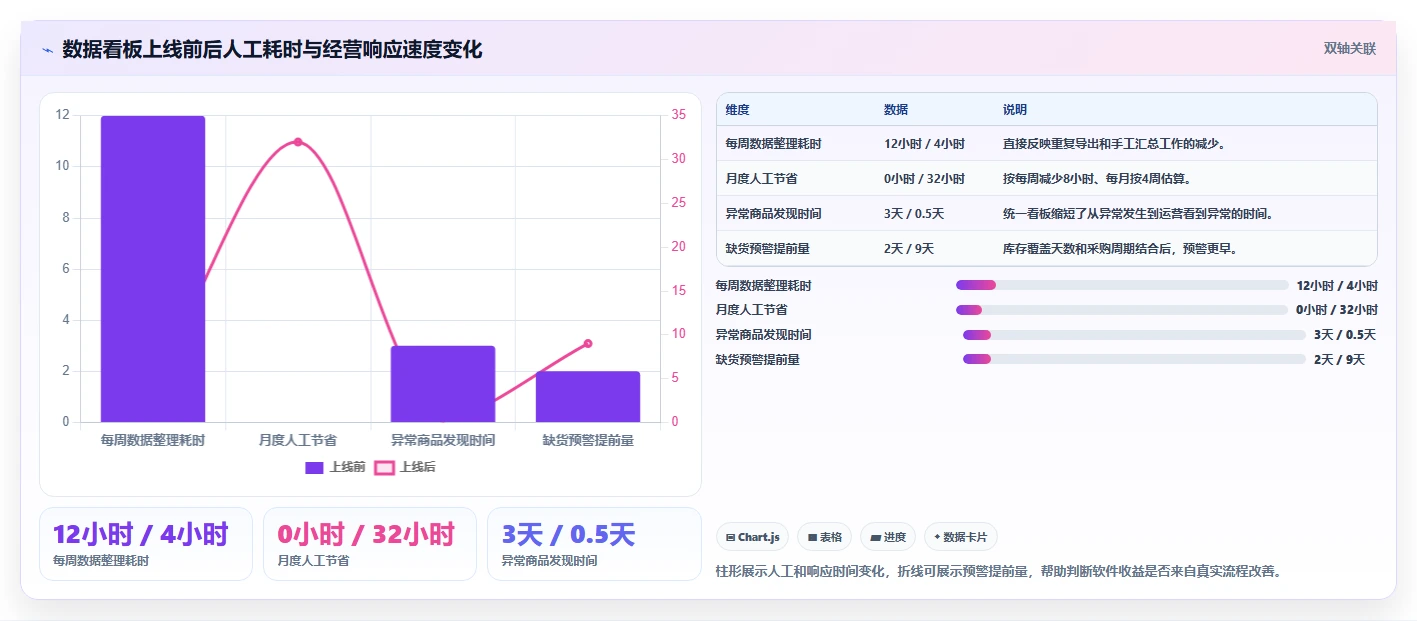Image resolution: width=1417 pixels, height=621 pixels.
Task: Click the 月度人工节省 x-axis label under the chart
Action: [x=298, y=440]
